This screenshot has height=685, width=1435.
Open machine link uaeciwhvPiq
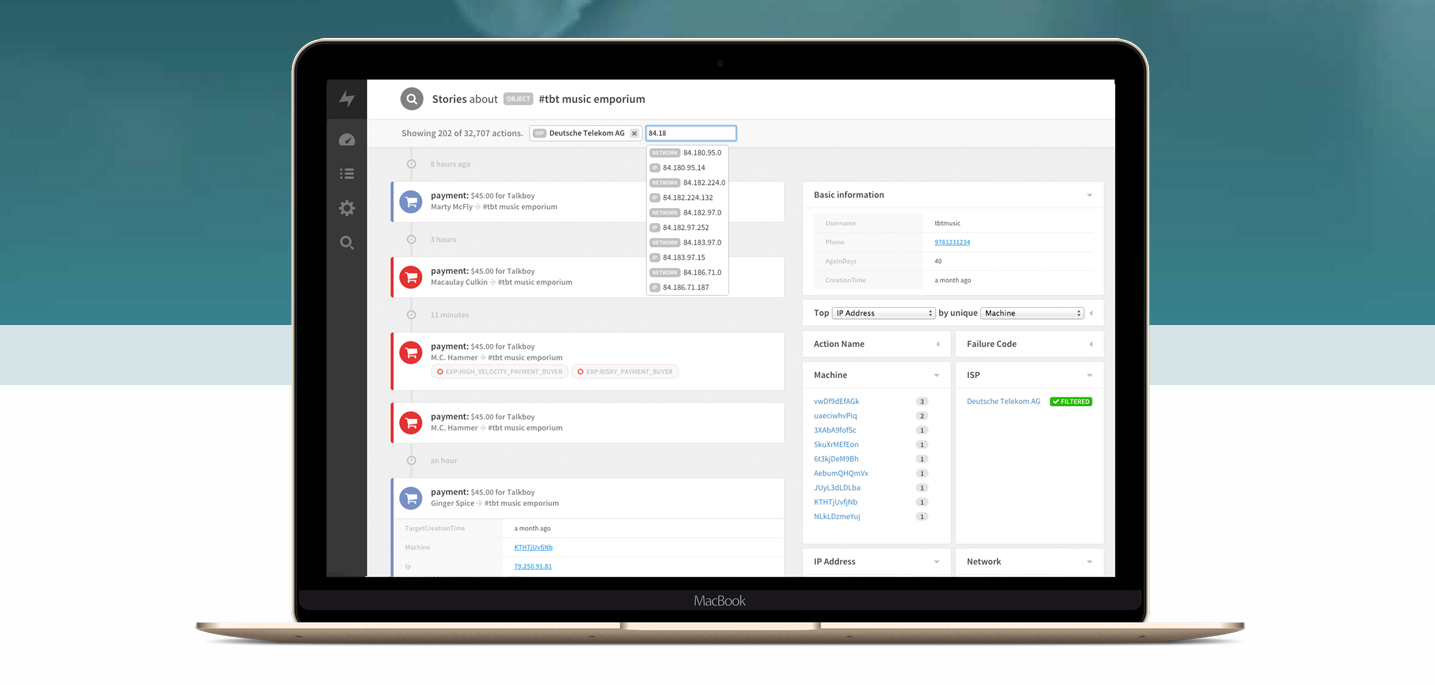click(x=835, y=416)
